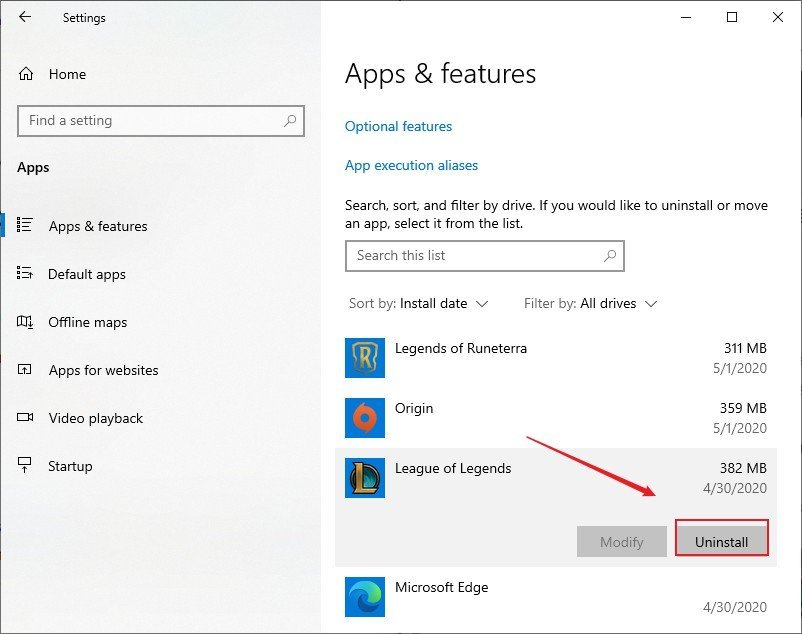Expand the Filter by All drives dropdown
This screenshot has width=802, height=634.
coord(590,304)
